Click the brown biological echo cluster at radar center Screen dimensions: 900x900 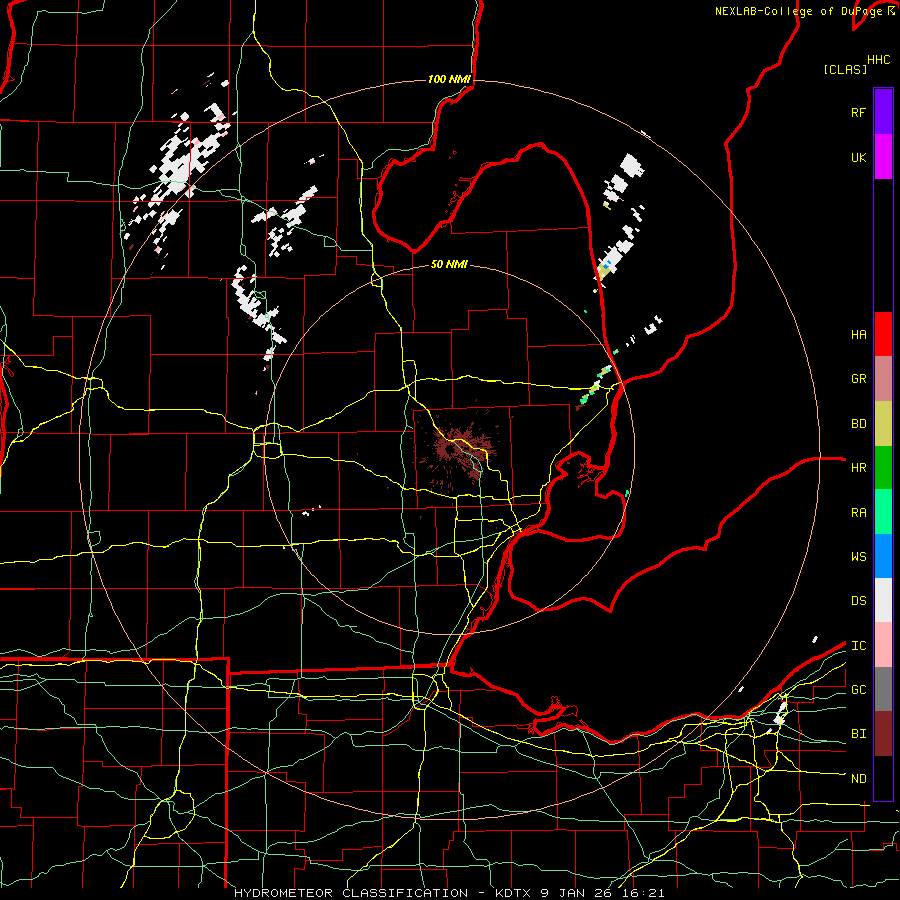point(457,449)
